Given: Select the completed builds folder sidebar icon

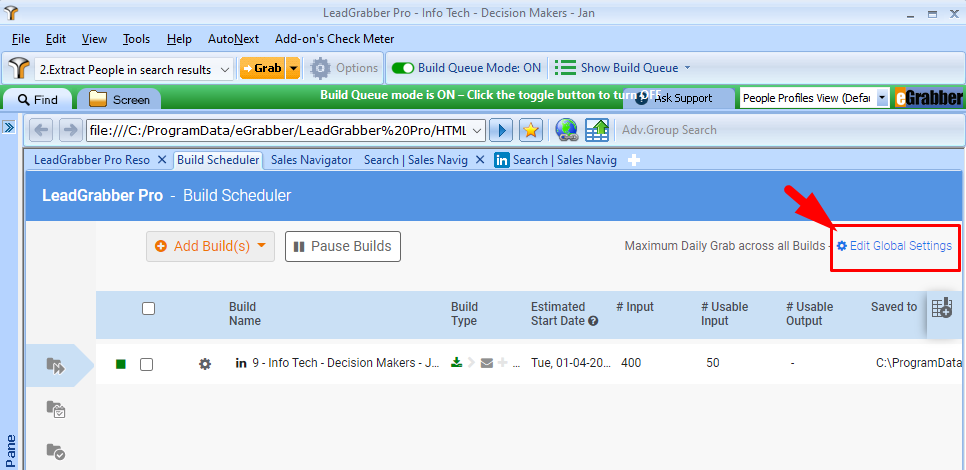Looking at the screenshot, I should click(x=55, y=452).
